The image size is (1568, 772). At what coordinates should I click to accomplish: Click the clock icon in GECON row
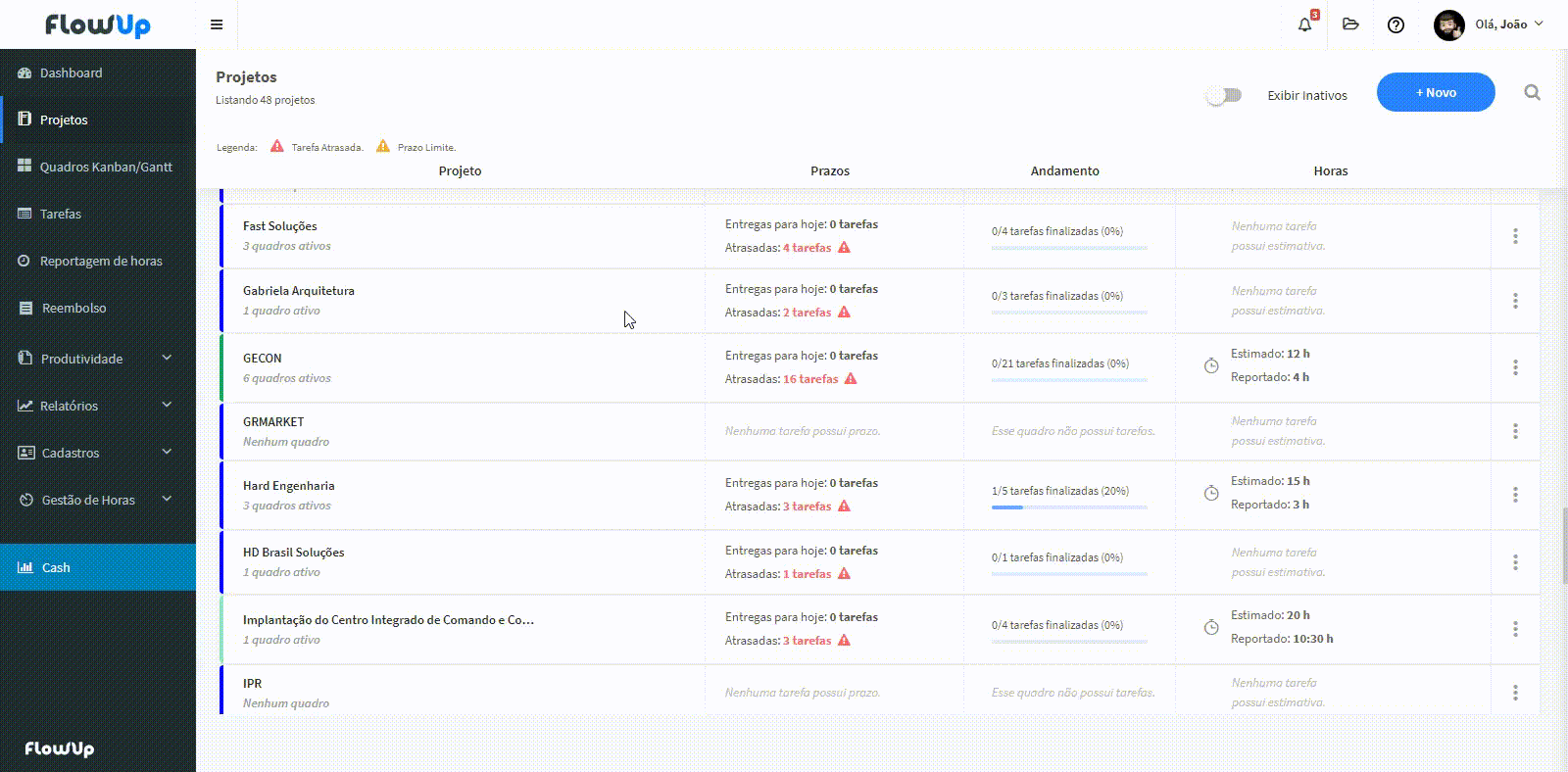(x=1211, y=365)
